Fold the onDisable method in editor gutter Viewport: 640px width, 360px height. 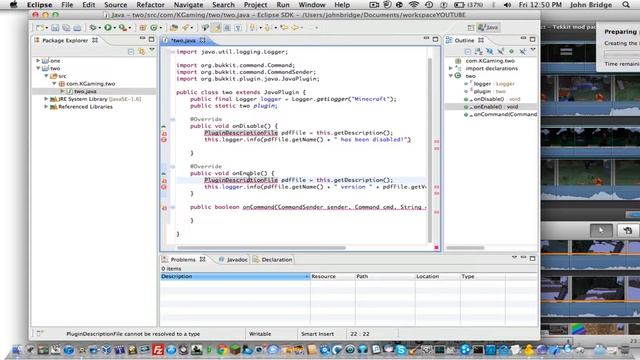coord(172,120)
